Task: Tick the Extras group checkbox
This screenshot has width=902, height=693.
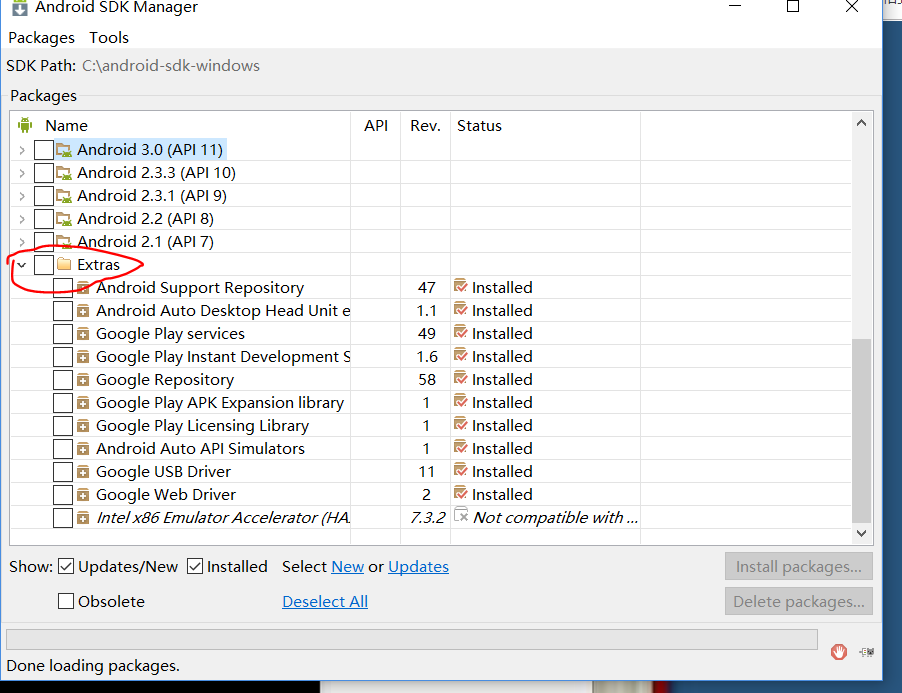Action: tap(44, 265)
